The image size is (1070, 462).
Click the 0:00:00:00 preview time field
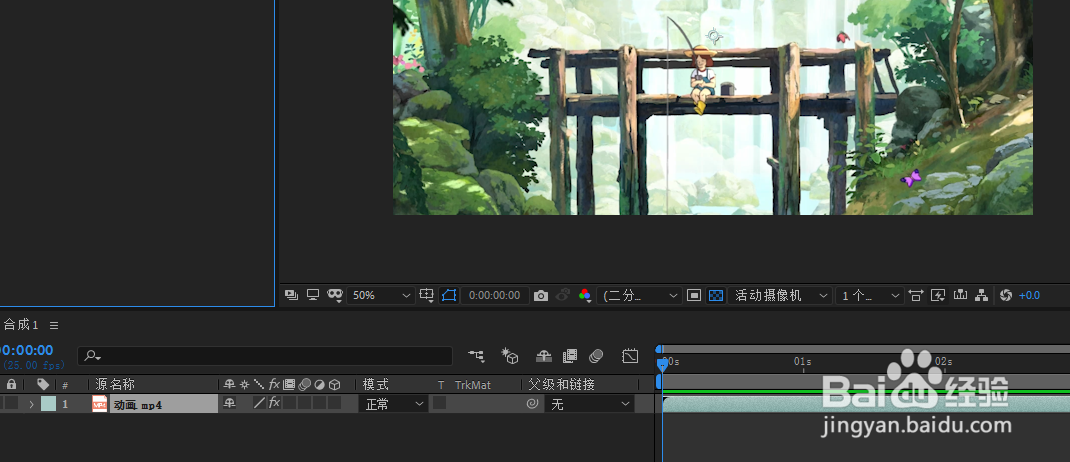(495, 295)
